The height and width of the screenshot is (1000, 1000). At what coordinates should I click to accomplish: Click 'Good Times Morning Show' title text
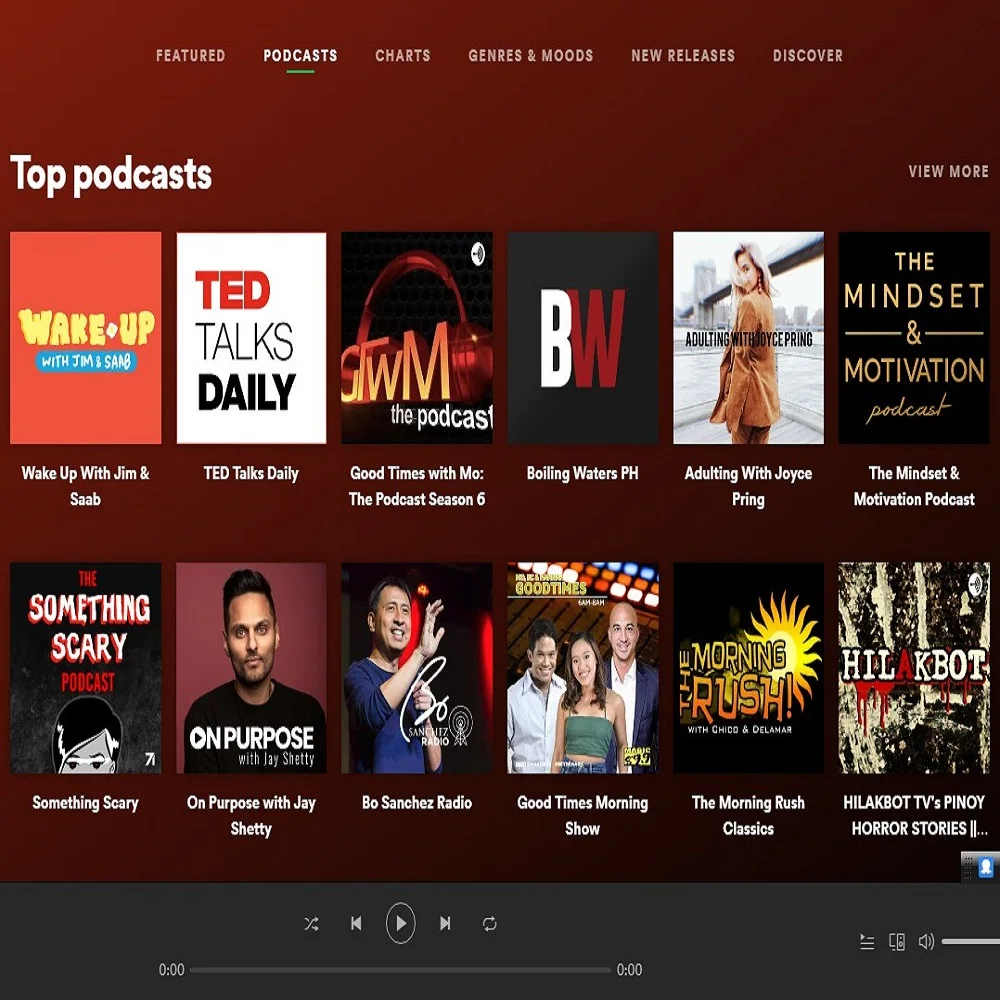[x=583, y=816]
